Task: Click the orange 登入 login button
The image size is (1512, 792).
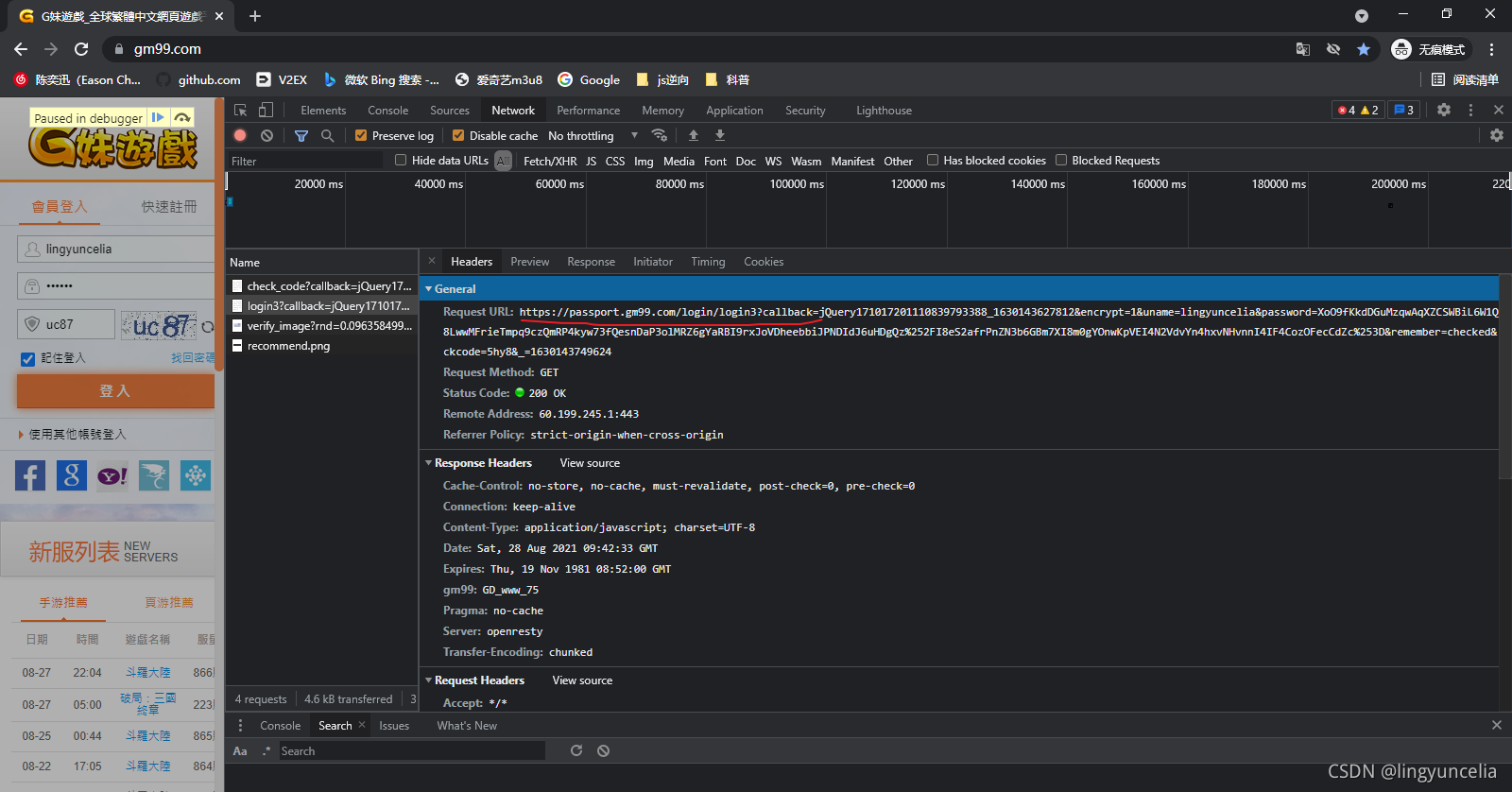Action: [115, 390]
